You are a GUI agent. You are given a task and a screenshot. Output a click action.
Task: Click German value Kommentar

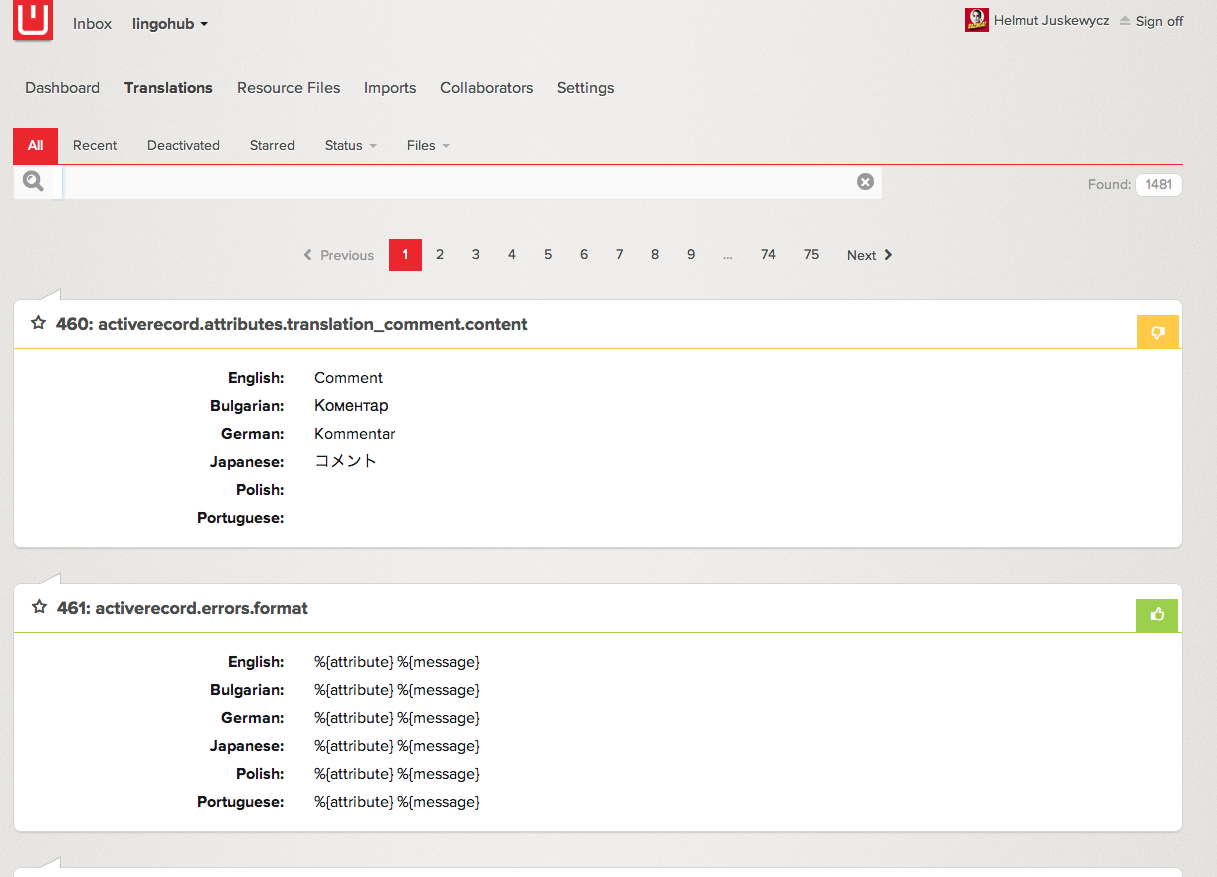(x=355, y=434)
